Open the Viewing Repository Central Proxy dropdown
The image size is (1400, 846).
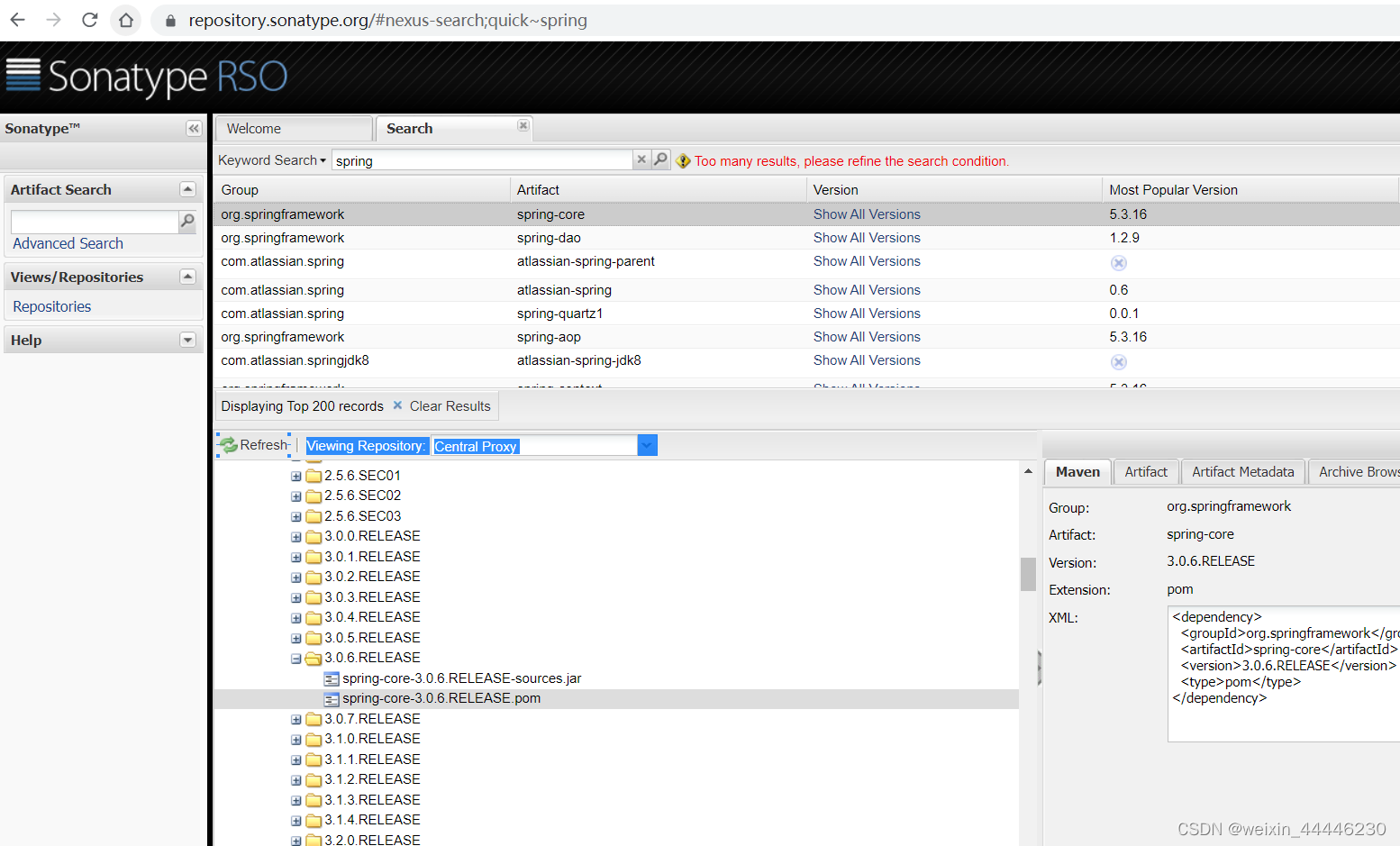click(647, 445)
